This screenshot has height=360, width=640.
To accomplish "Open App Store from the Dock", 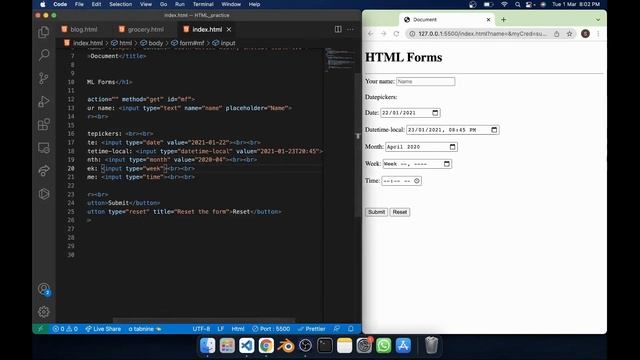I will (x=403, y=346).
